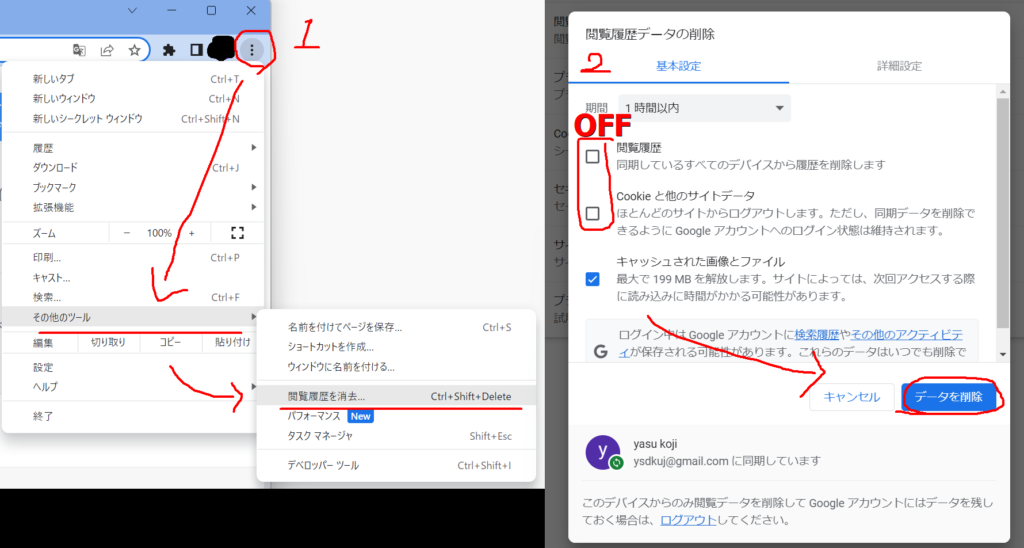This screenshot has height=548, width=1024.
Task: Bookmark this page with the star icon
Action: [134, 50]
